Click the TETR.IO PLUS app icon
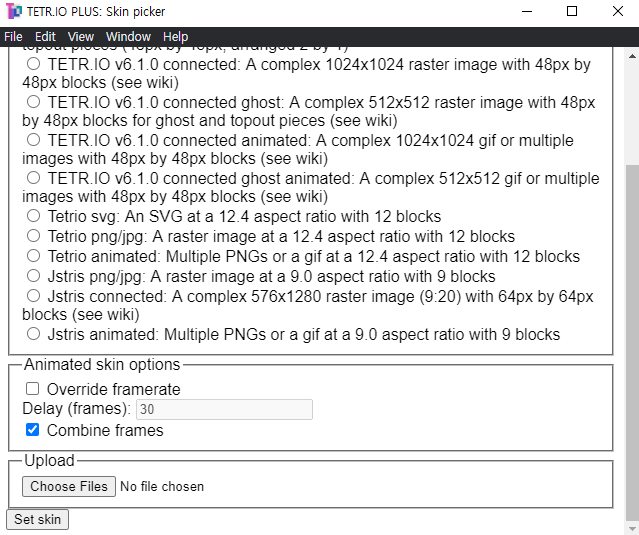The width and height of the screenshot is (639, 535). [13, 12]
